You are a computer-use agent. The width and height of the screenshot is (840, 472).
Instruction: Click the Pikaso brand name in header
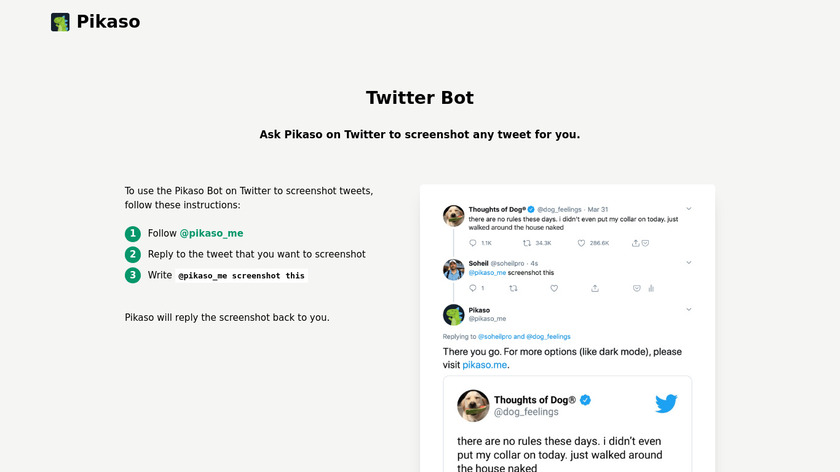click(x=108, y=22)
